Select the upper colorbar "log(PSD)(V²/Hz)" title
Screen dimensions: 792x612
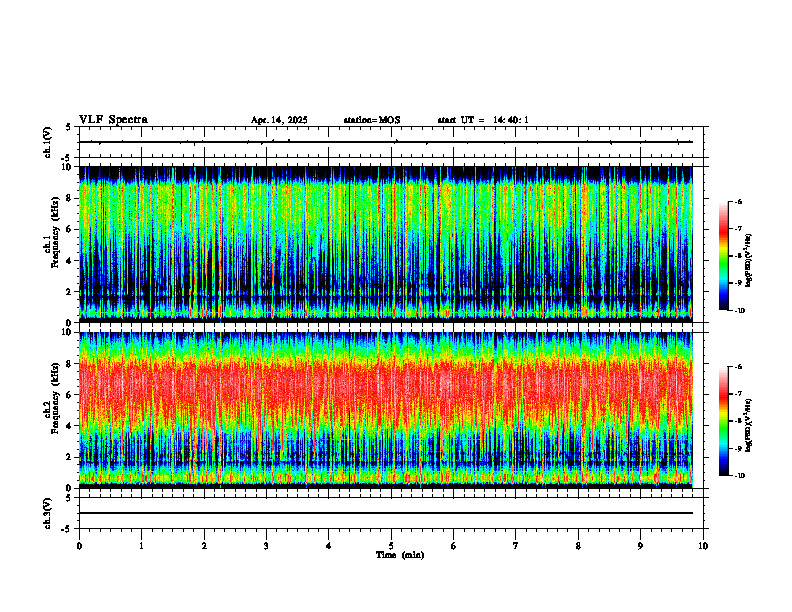(749, 261)
